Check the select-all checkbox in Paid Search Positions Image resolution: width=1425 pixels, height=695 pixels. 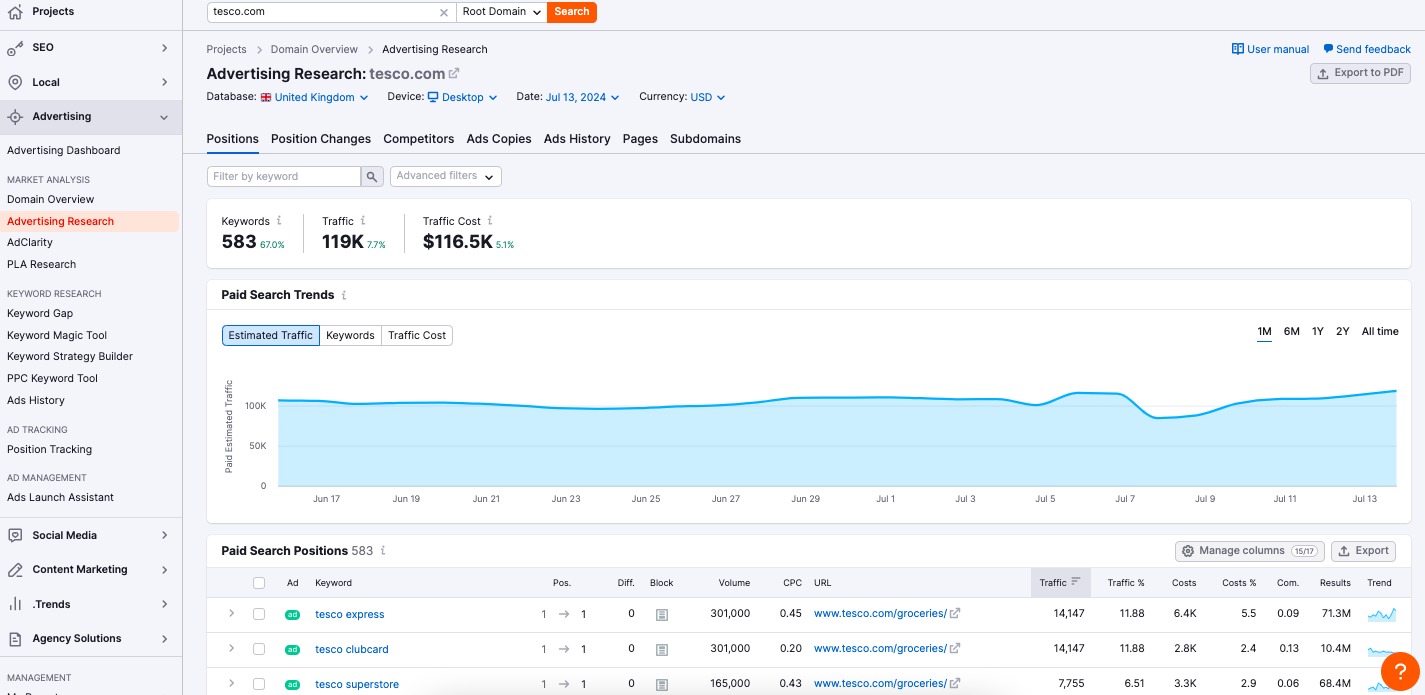[259, 582]
